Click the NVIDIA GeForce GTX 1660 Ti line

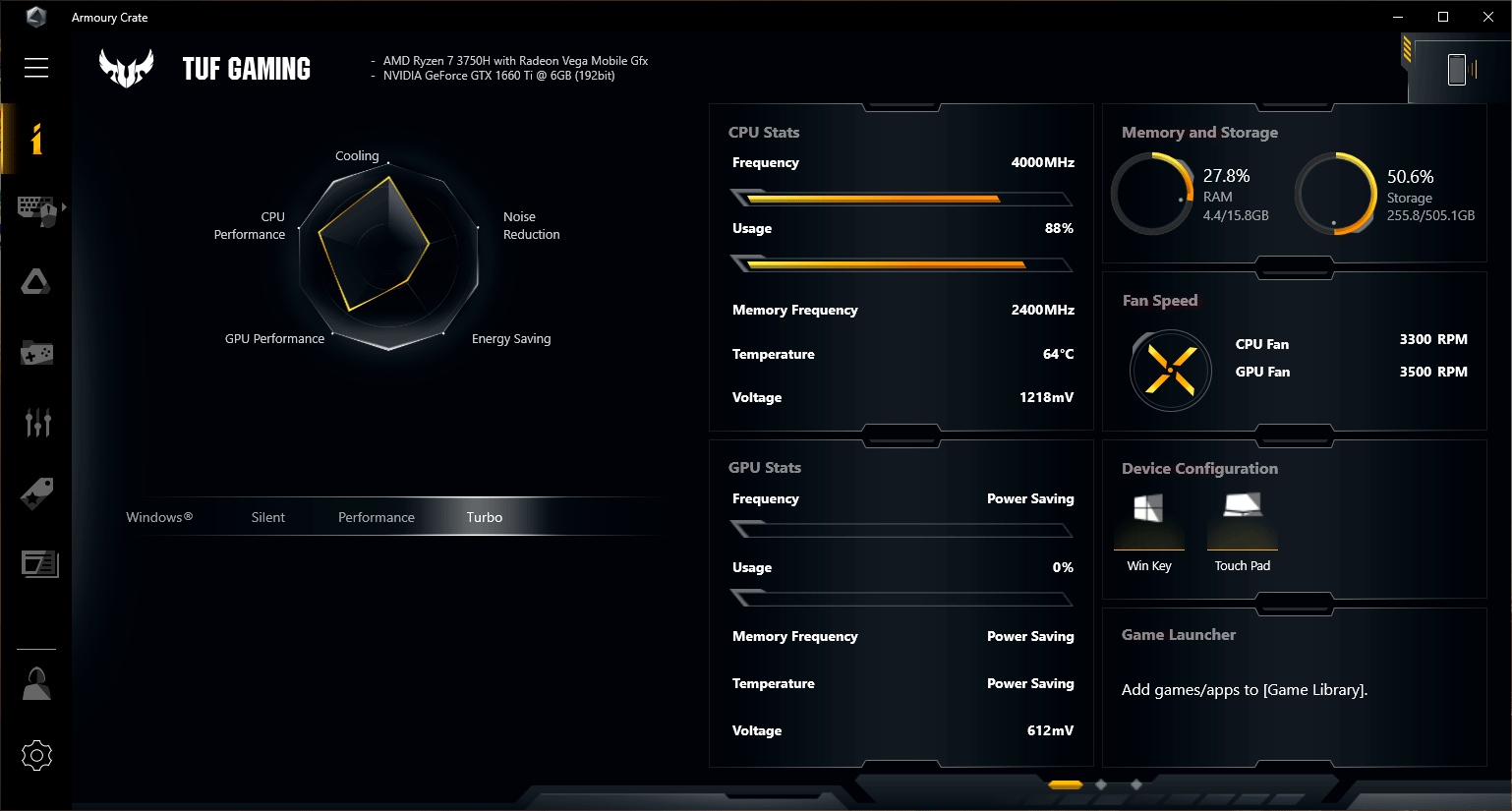499,76
